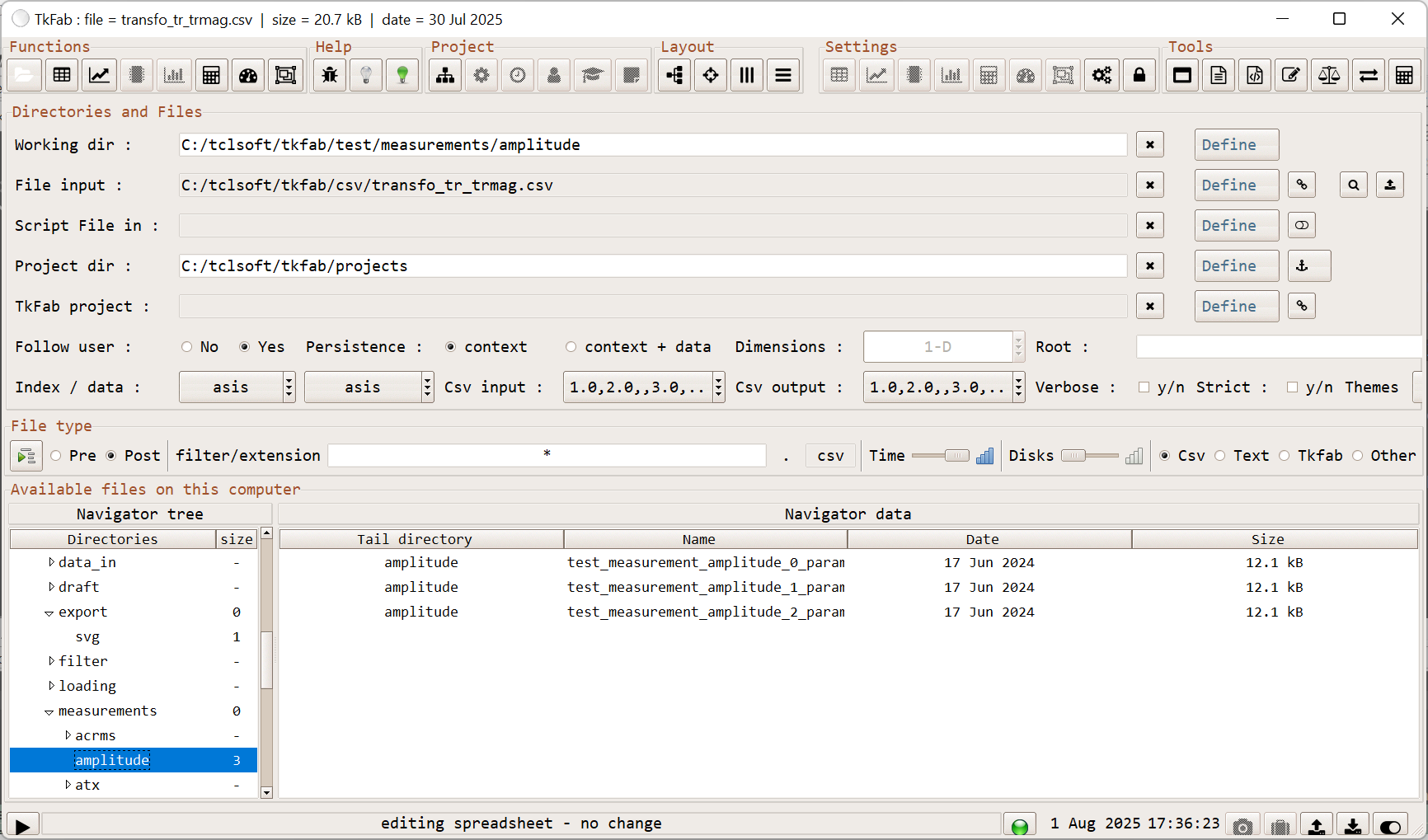Open the balance scale tool
The width and height of the screenshot is (1428, 840).
click(x=1329, y=76)
